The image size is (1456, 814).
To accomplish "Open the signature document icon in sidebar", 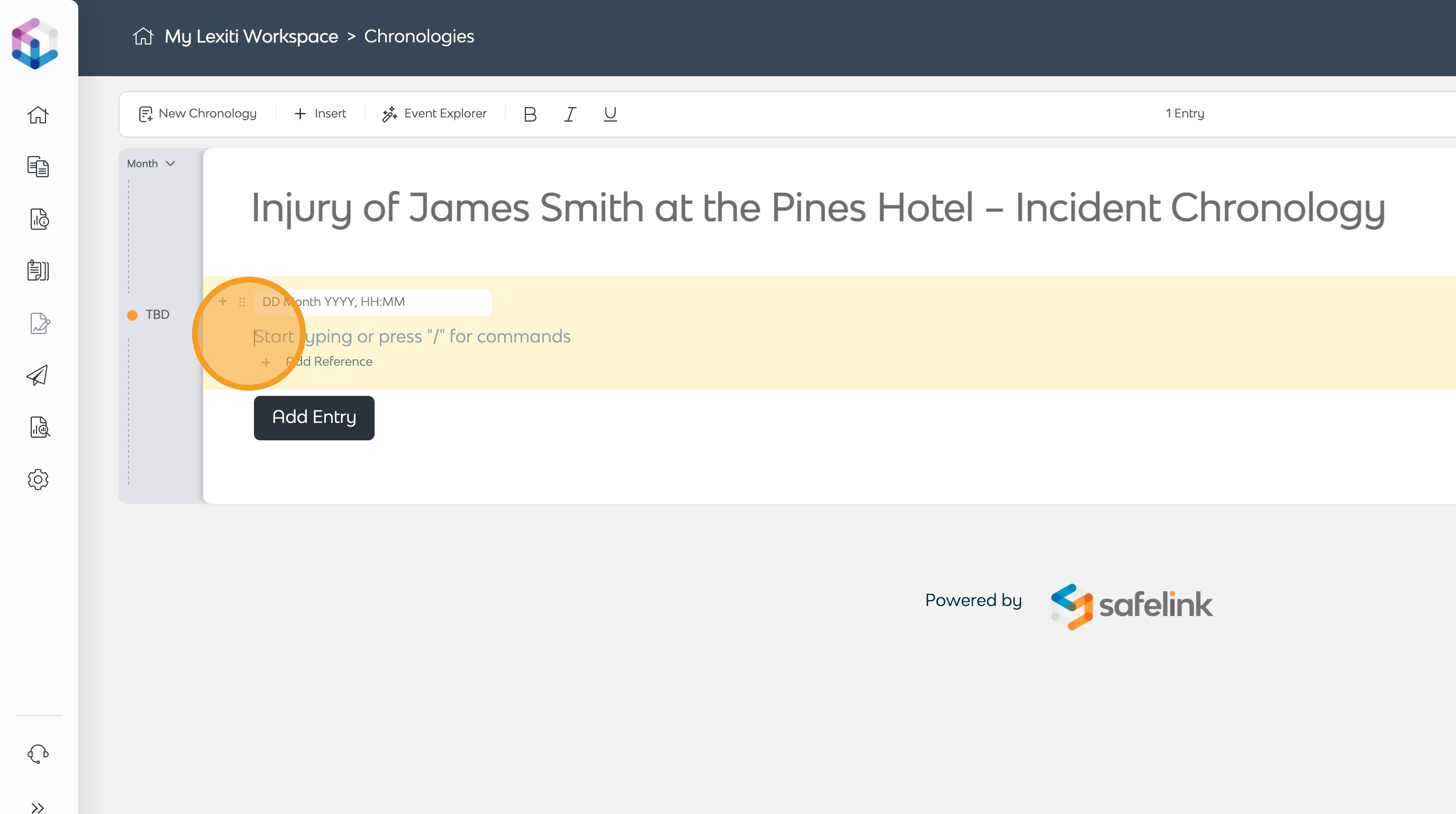I will pos(39,323).
